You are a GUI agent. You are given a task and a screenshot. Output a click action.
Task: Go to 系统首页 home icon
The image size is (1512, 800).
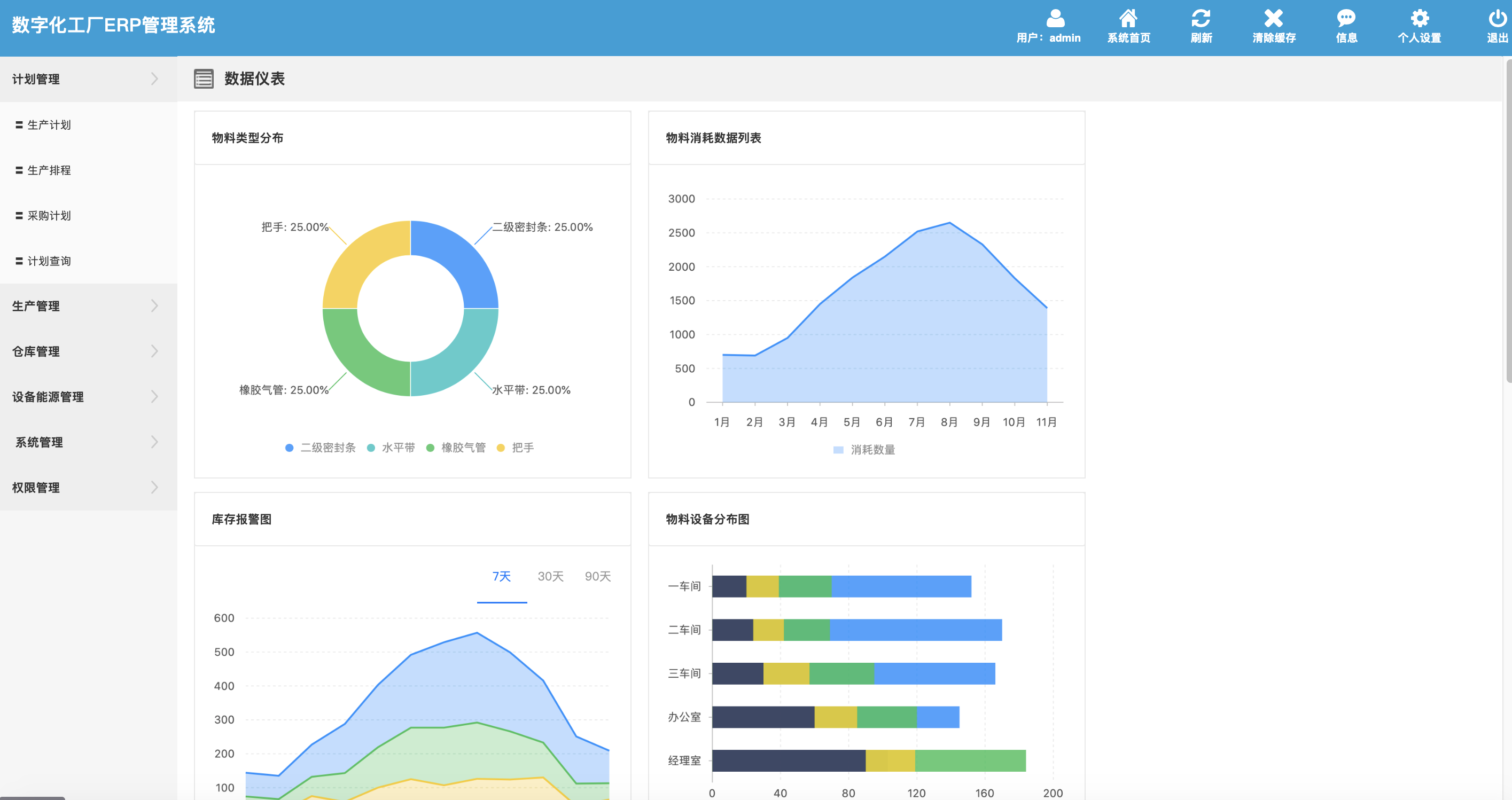(x=1128, y=18)
